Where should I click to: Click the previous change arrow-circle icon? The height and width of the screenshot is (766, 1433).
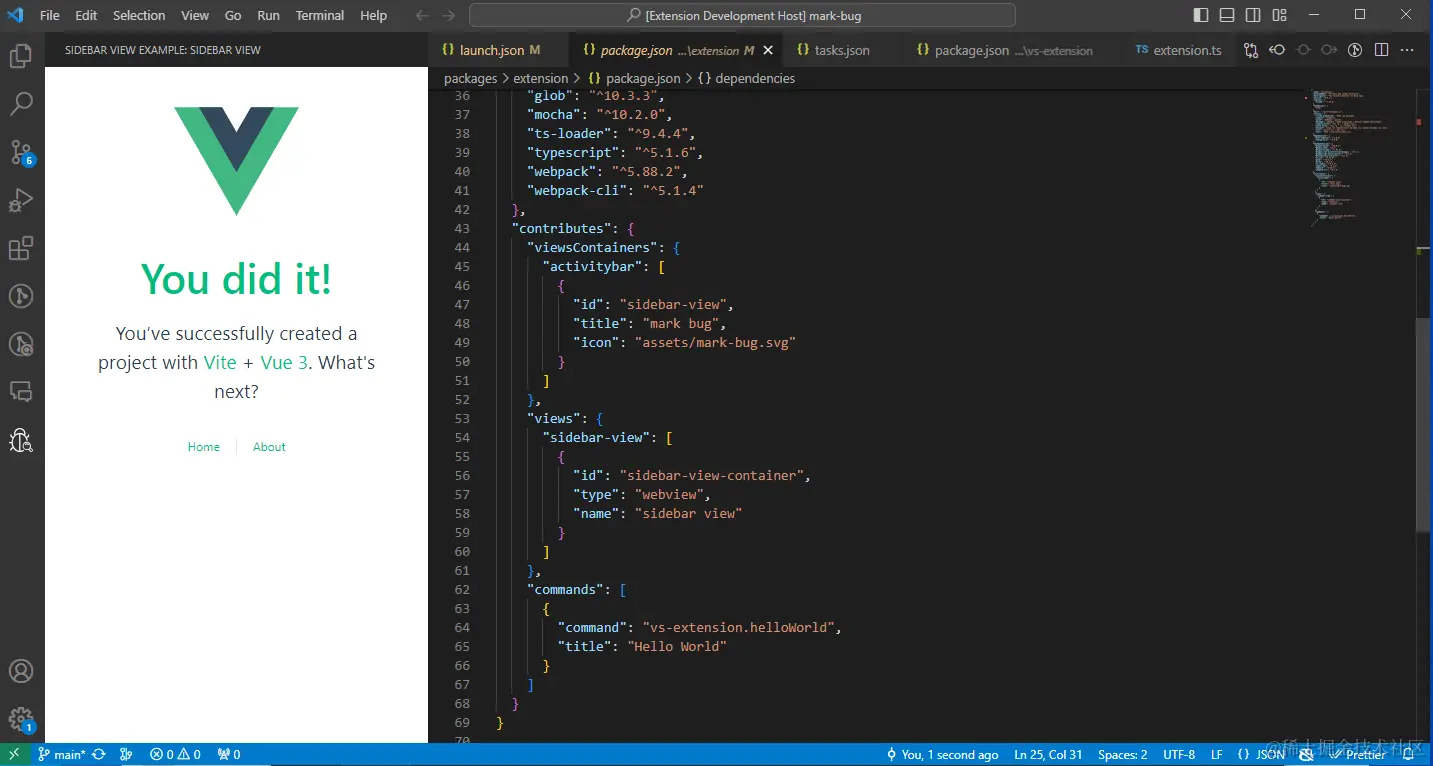(1277, 50)
